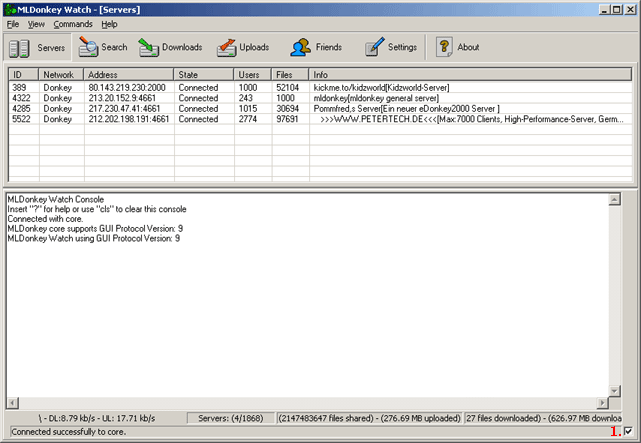
Task: Open Settings from the toolbar
Action: 374,47
